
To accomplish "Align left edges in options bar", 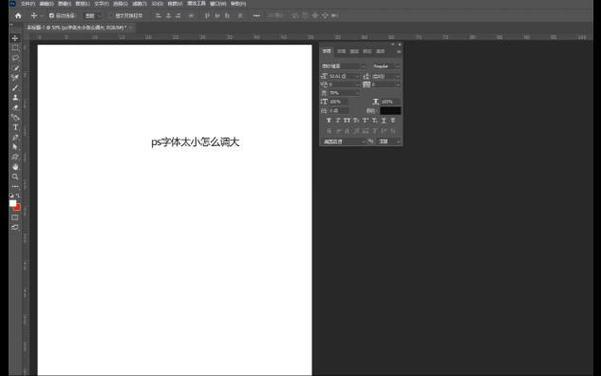I will pos(158,16).
